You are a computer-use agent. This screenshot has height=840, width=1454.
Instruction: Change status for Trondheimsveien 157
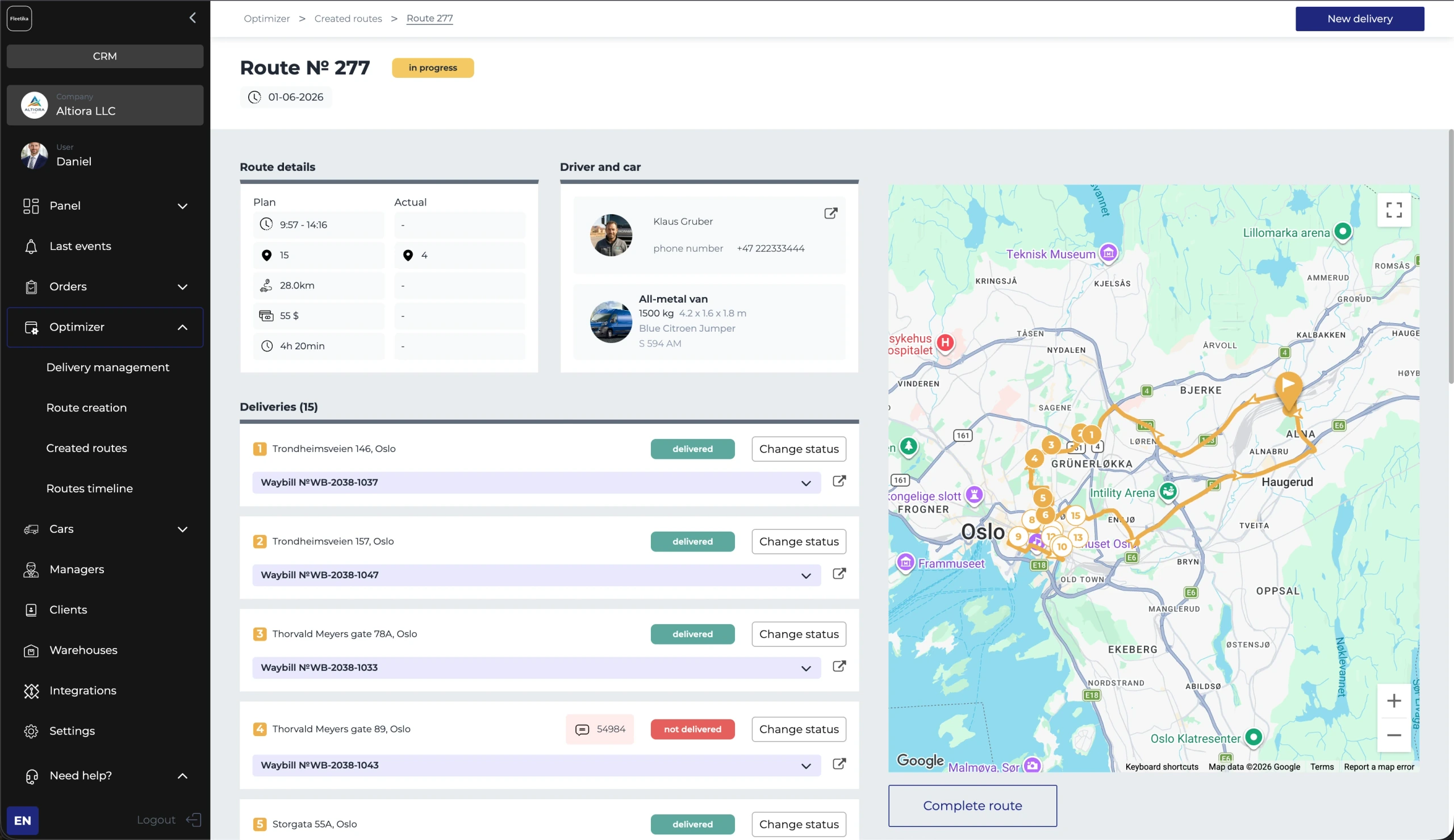click(799, 541)
